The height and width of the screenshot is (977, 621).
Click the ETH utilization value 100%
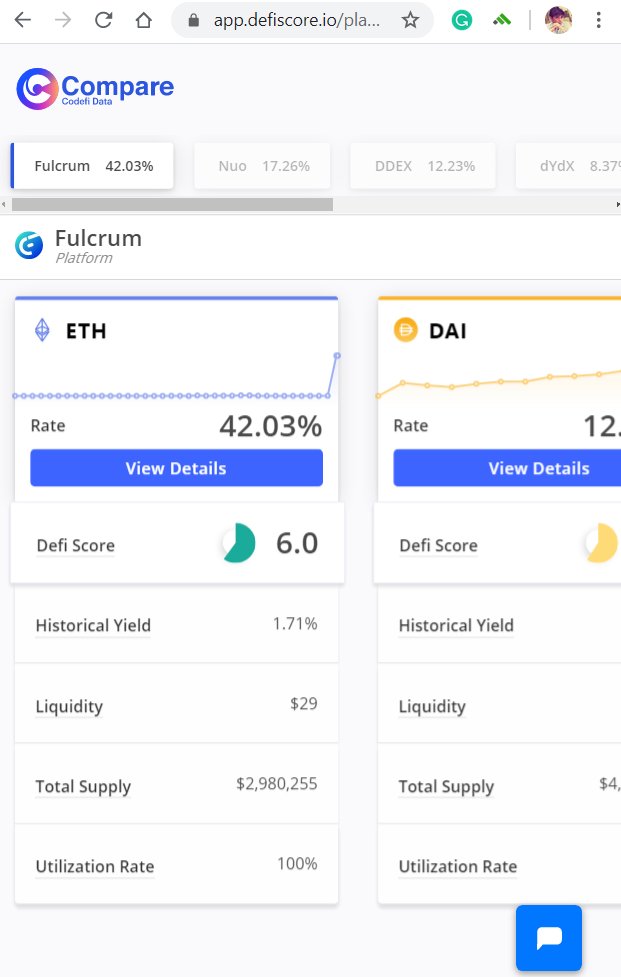tap(297, 864)
